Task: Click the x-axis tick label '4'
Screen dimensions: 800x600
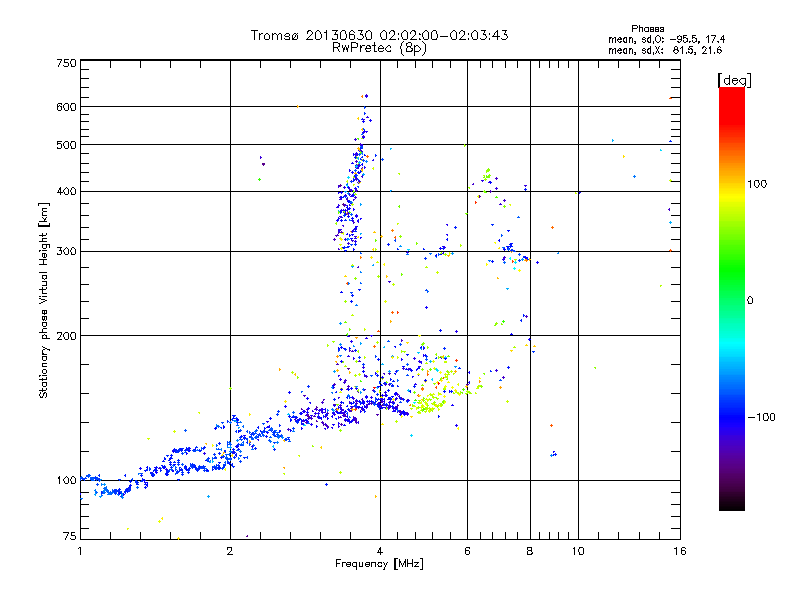Action: point(380,551)
